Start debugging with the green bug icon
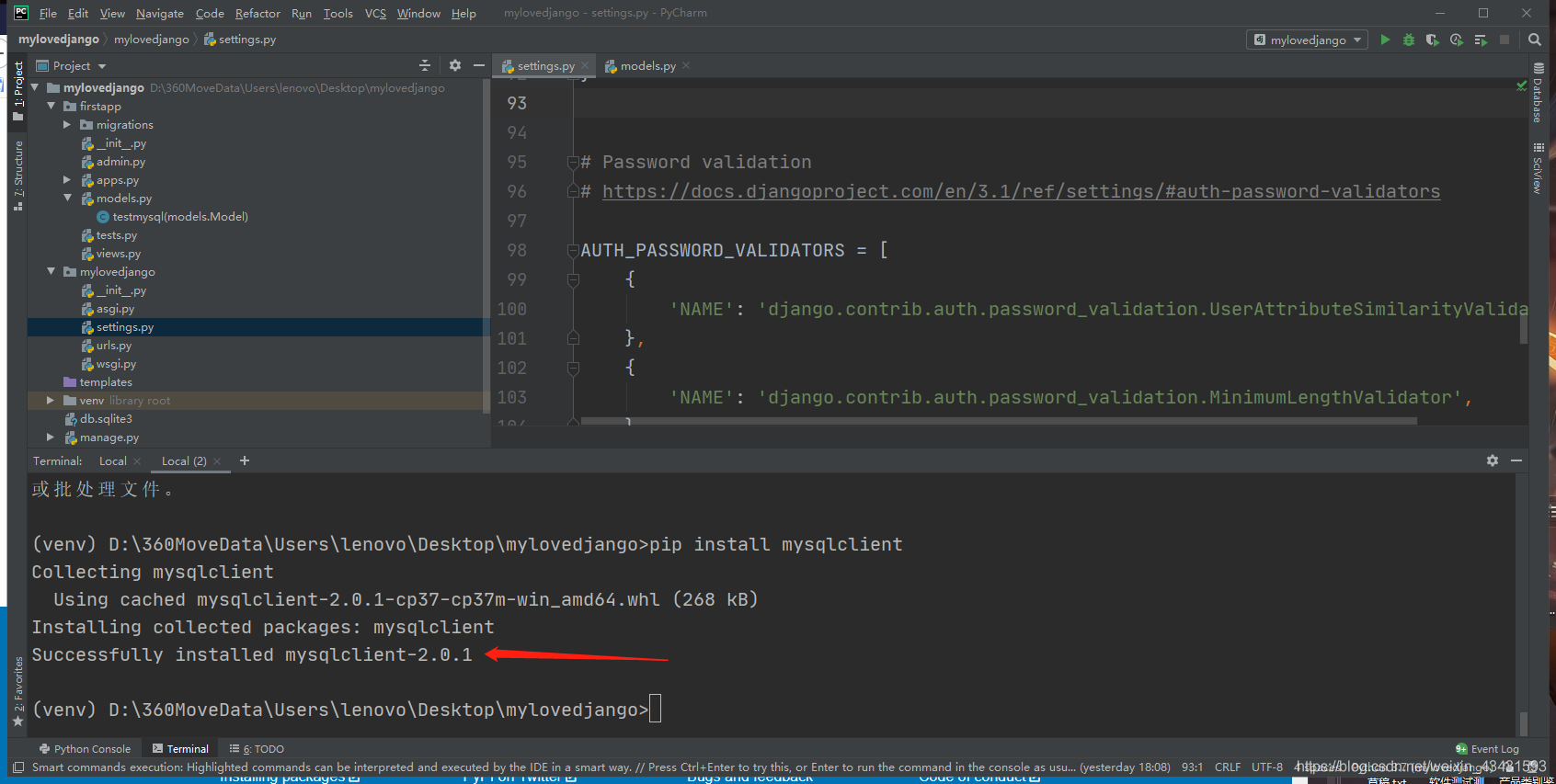Viewport: 1556px width, 784px height. [1409, 40]
